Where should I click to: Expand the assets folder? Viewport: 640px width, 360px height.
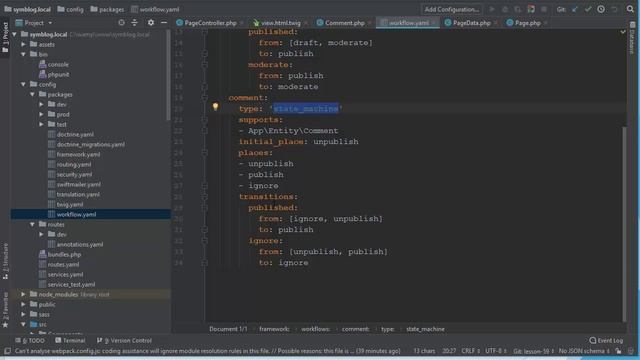click(23, 44)
